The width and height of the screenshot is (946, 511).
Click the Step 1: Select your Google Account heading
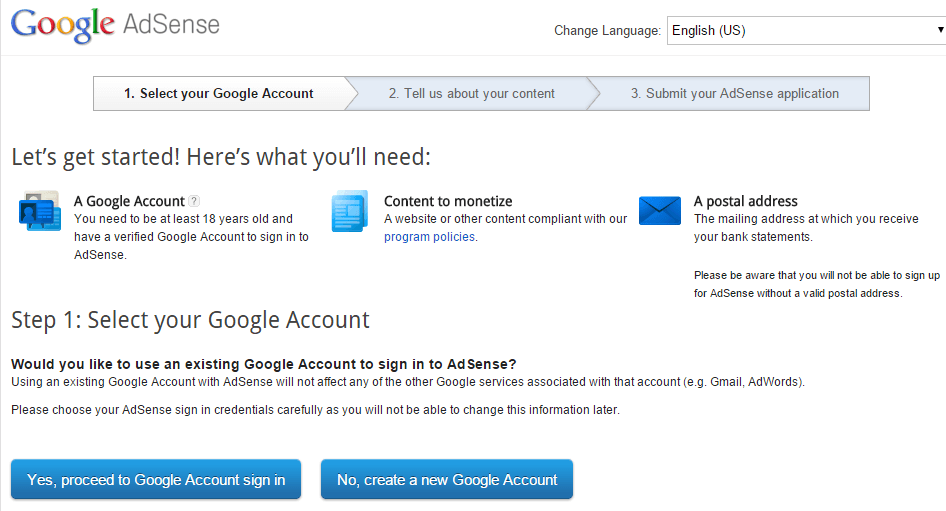190,320
